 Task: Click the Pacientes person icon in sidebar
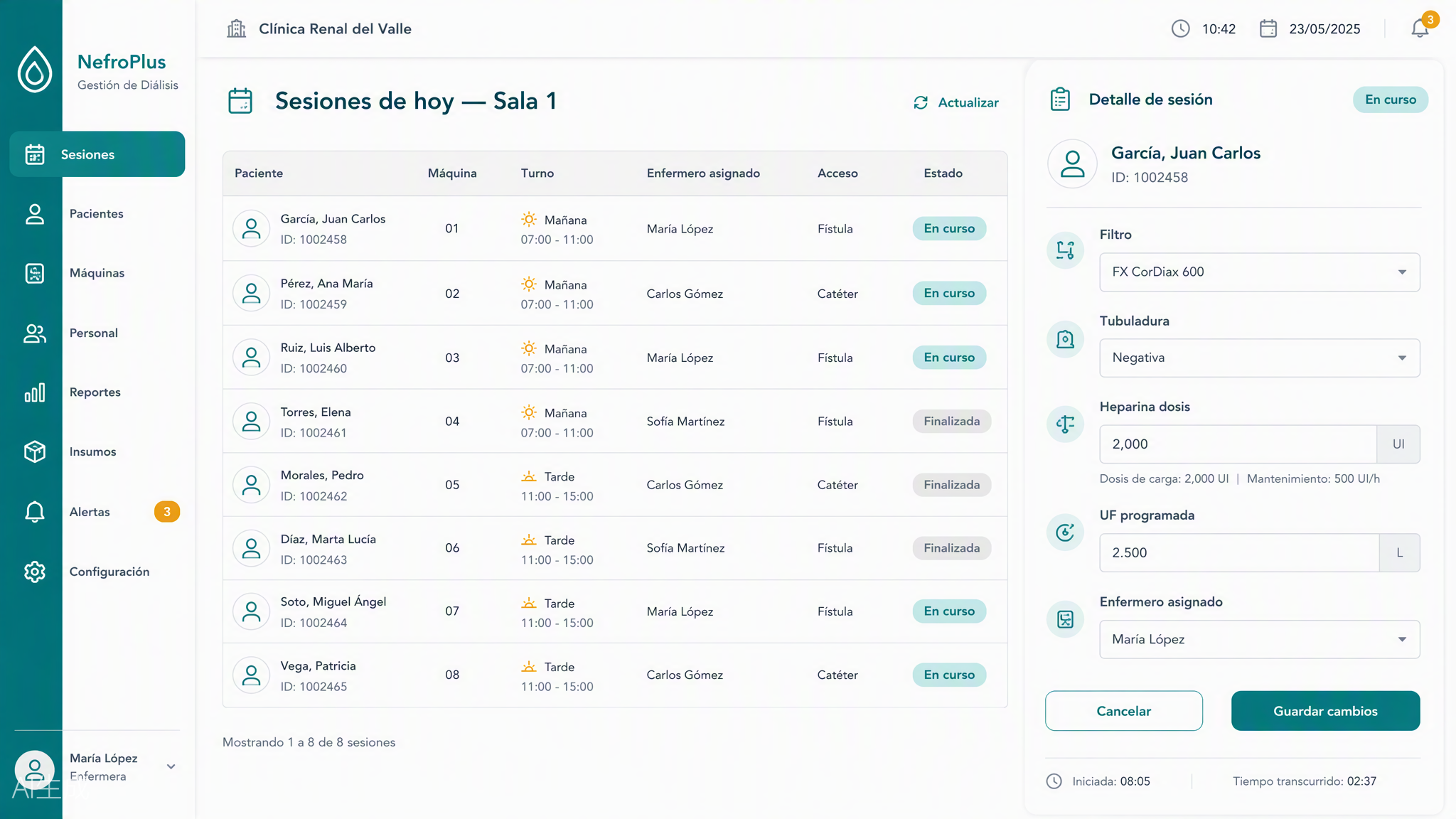pos(35,214)
